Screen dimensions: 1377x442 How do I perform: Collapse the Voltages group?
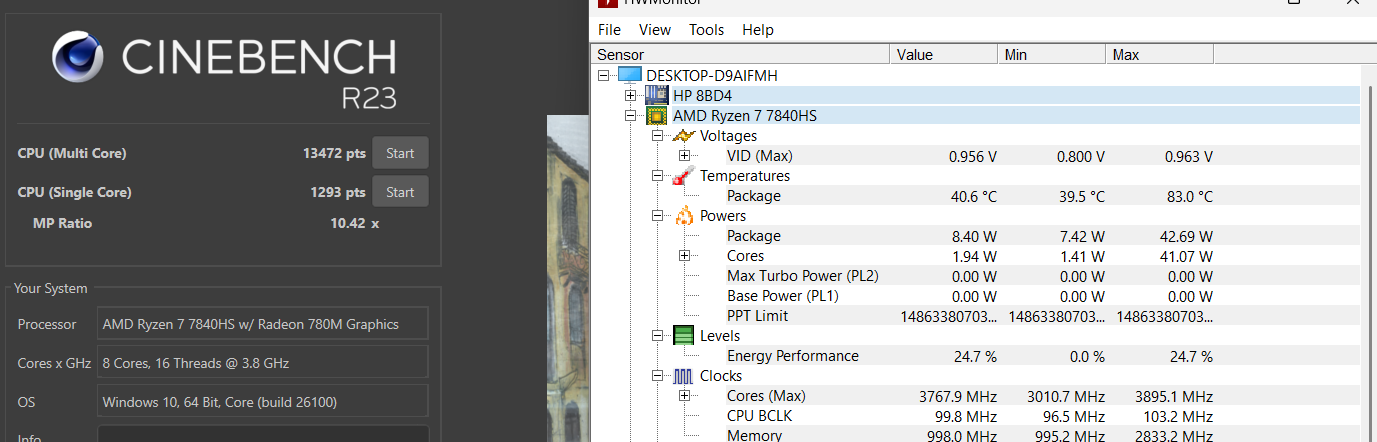(x=657, y=136)
